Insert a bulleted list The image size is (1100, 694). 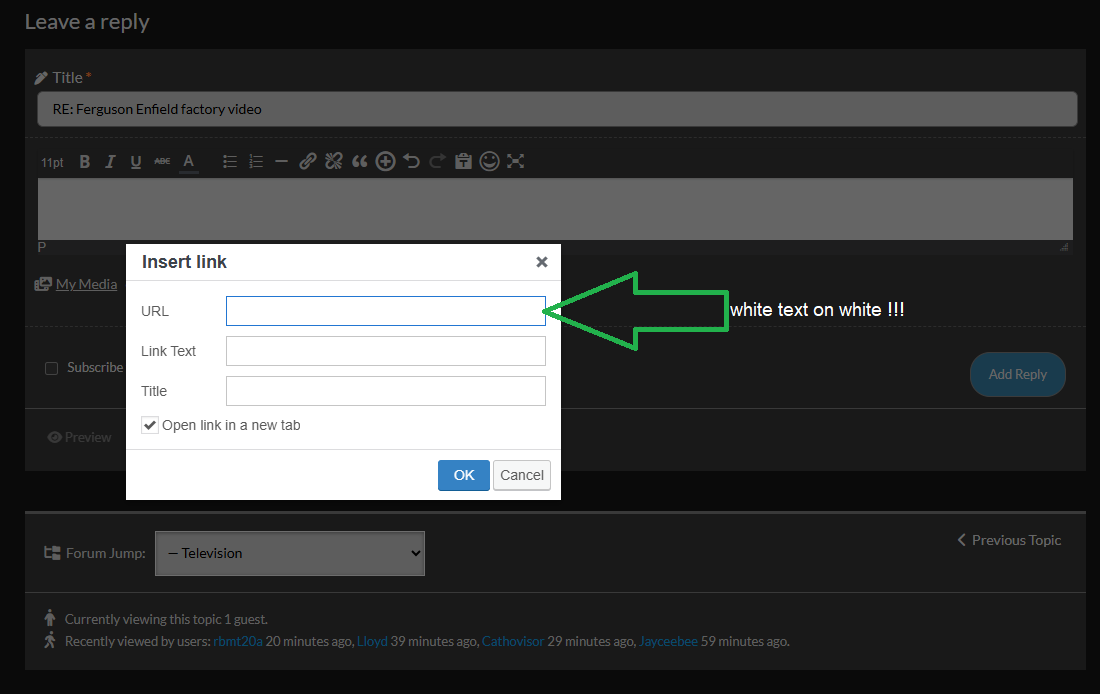click(x=230, y=161)
